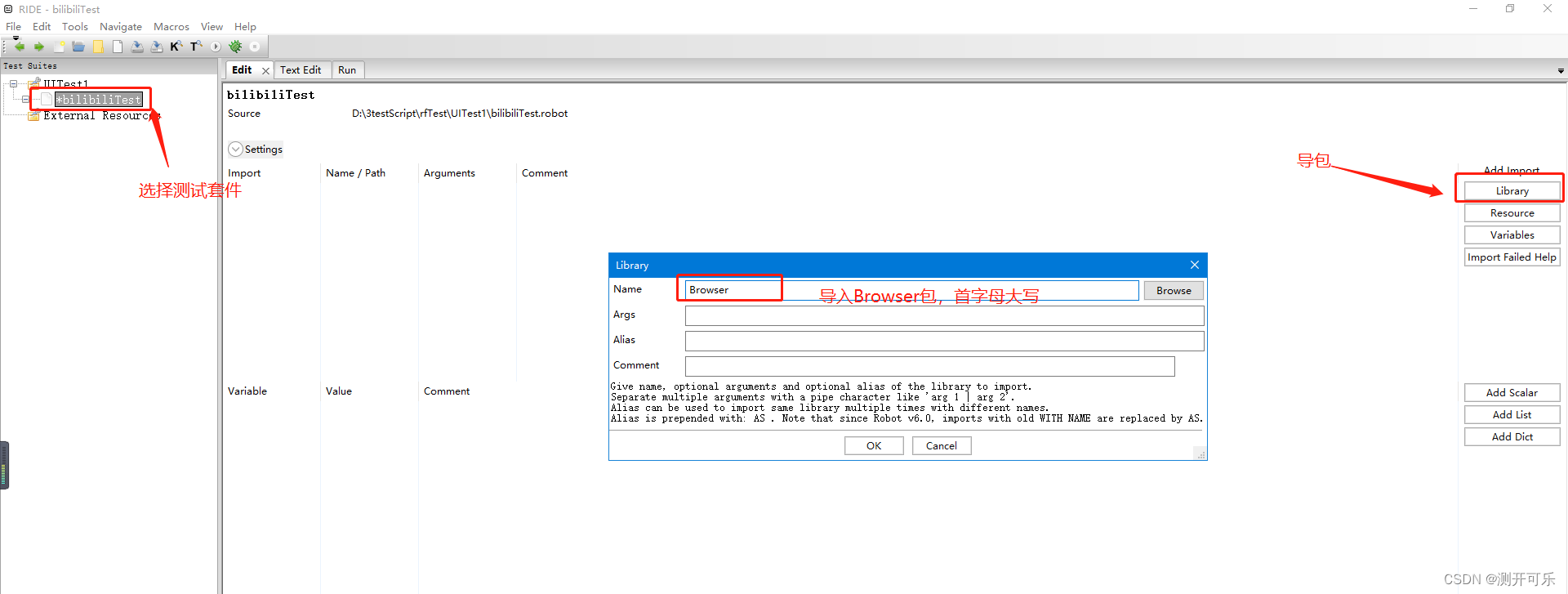Click the blank page New File icon
This screenshot has height=594, width=1568.
coord(118,47)
